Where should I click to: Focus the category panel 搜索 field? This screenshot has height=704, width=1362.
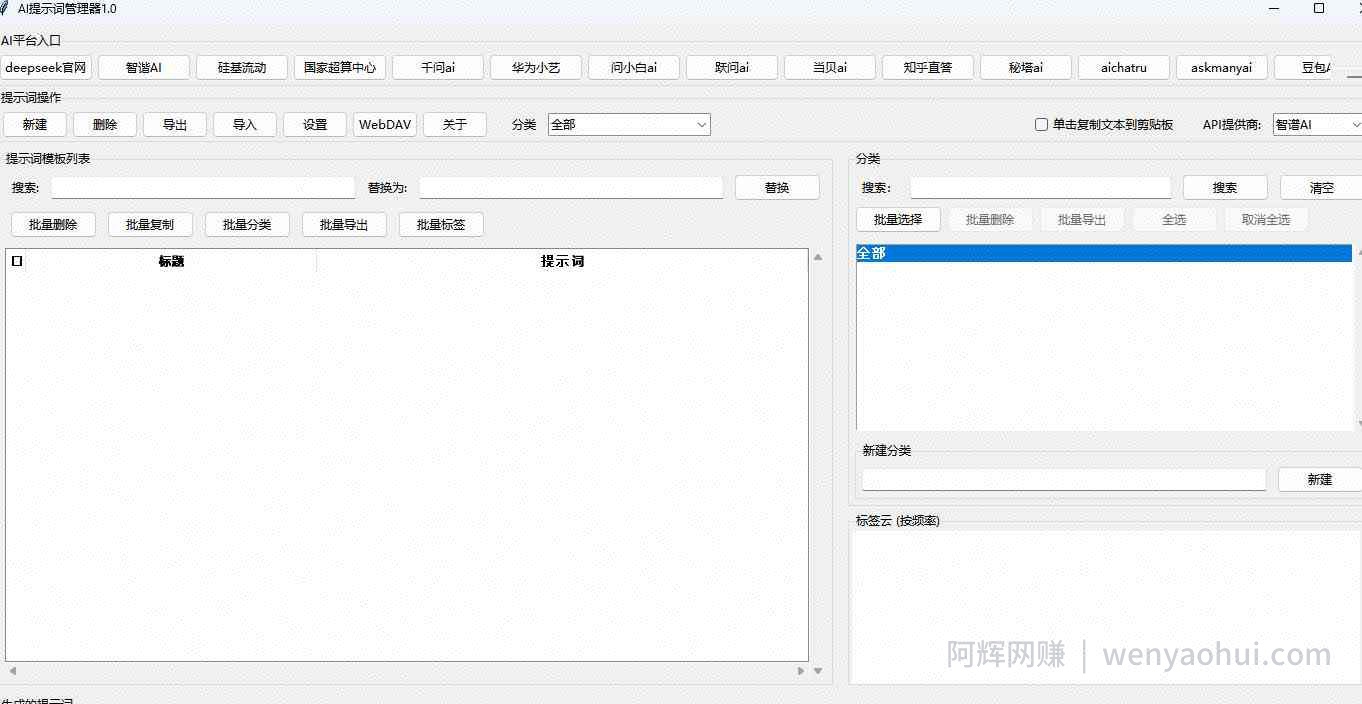[x=1040, y=188]
